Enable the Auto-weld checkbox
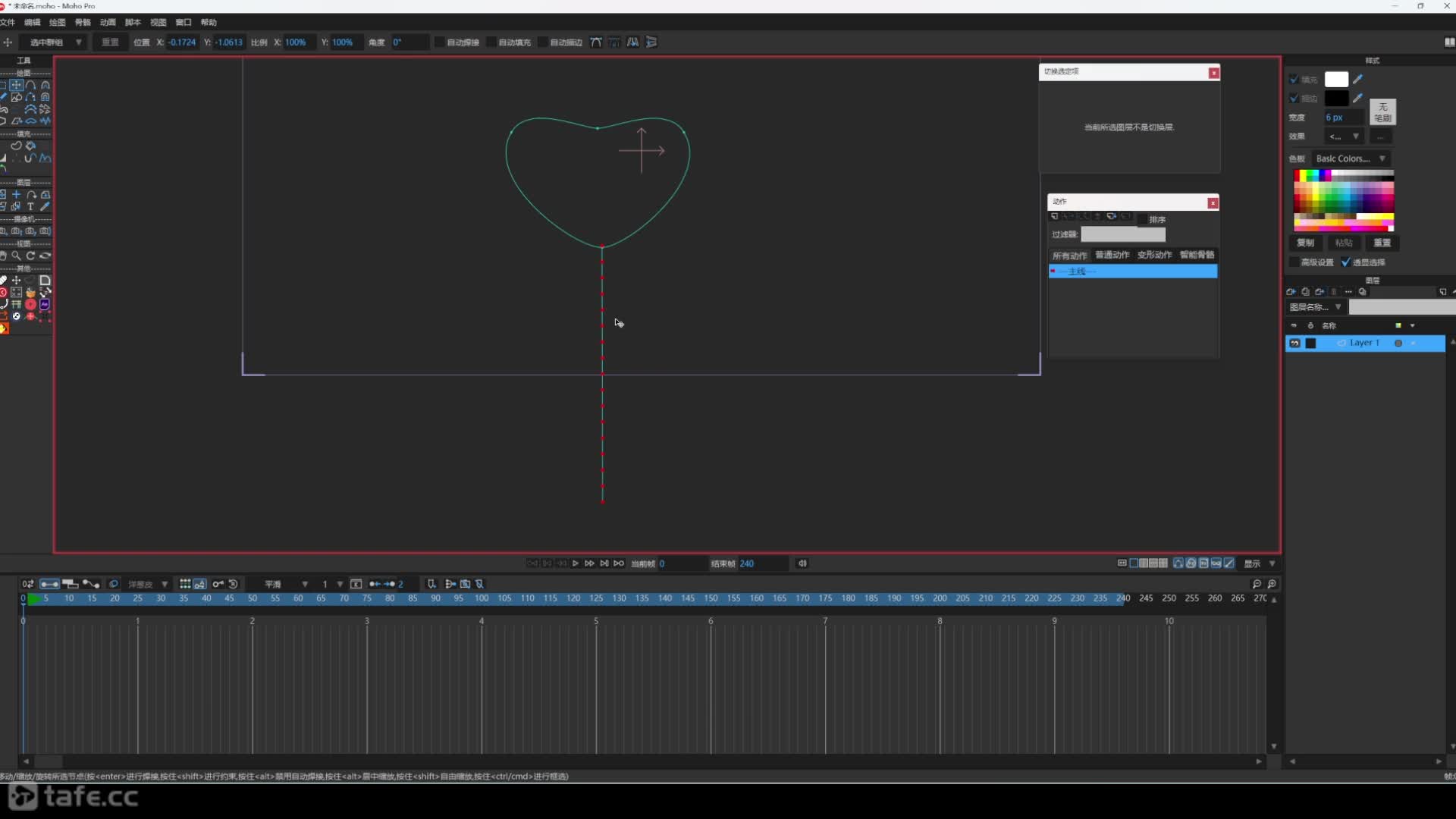 439,42
